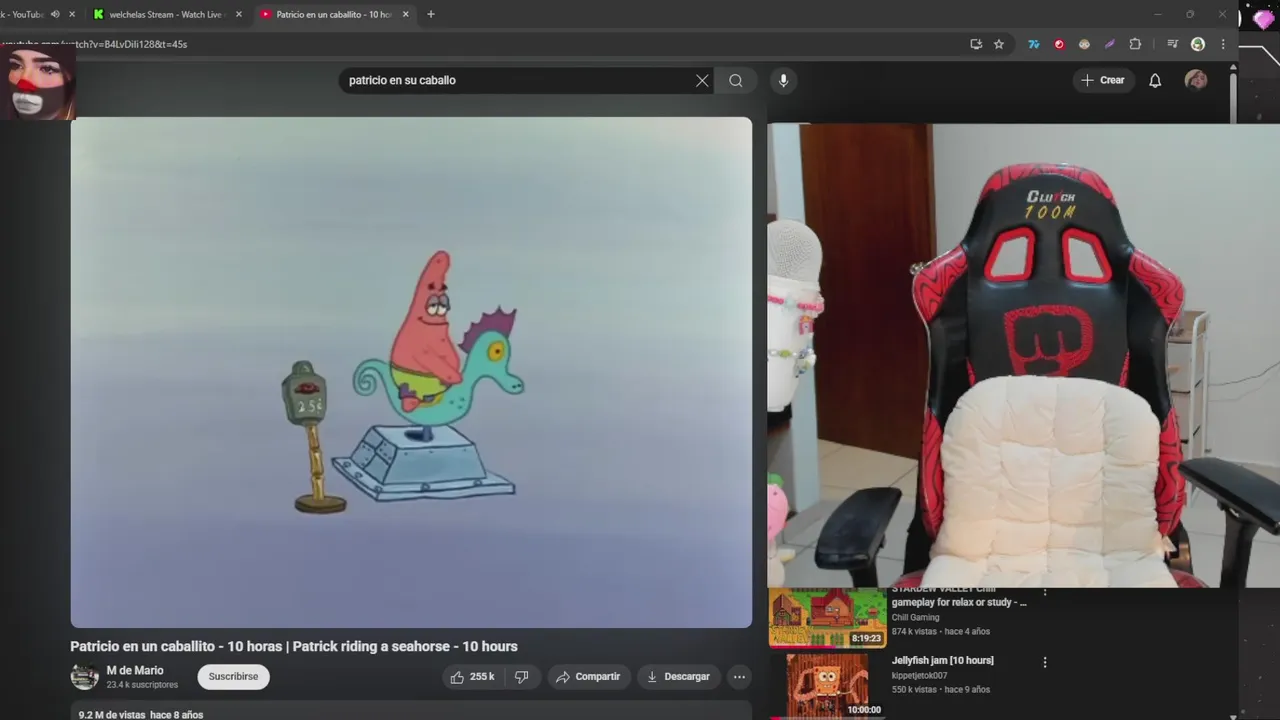Open M de Mario channel avatar
Viewport: 1280px width, 720px height.
point(84,677)
